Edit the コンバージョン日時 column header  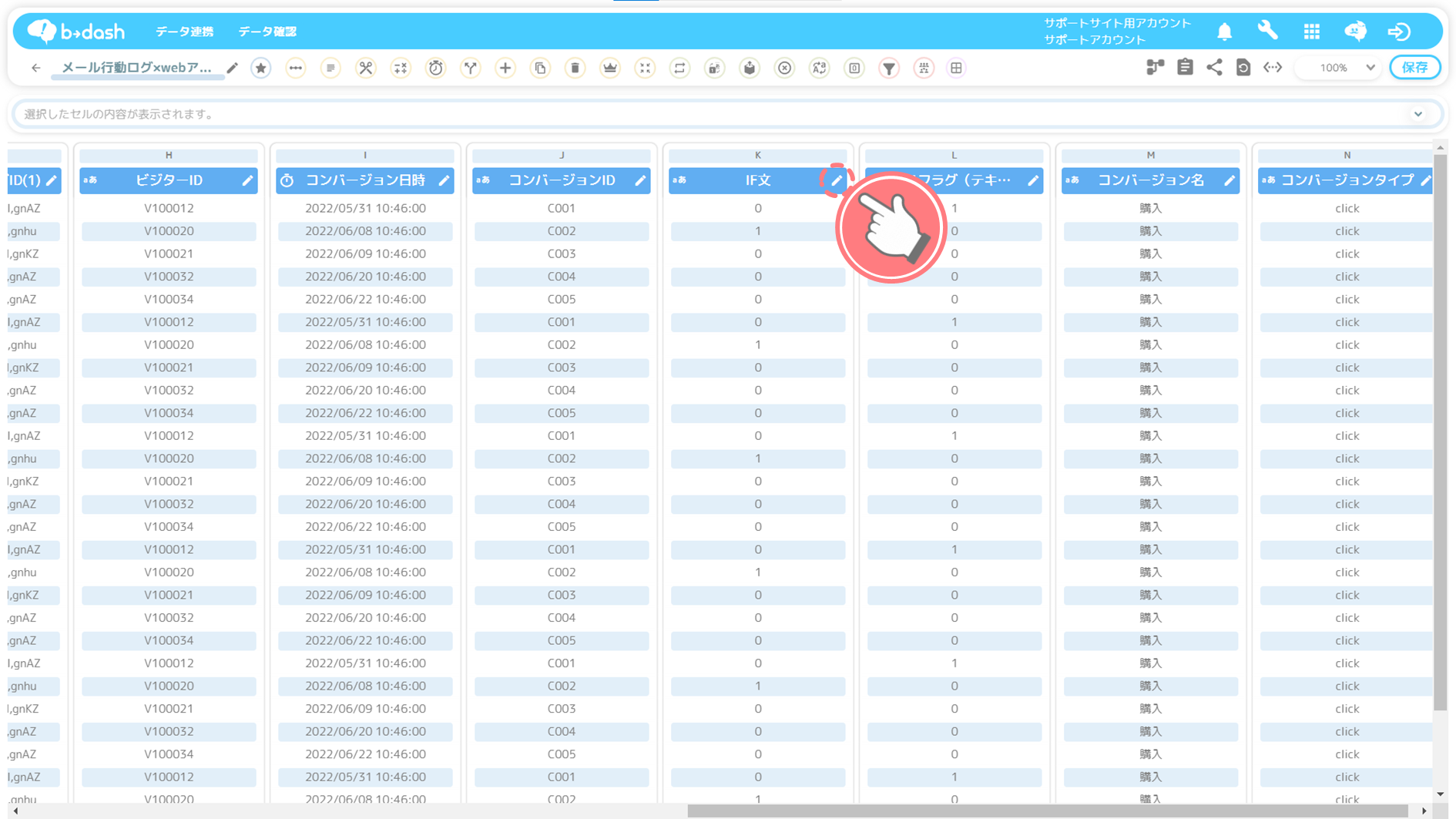coord(444,180)
